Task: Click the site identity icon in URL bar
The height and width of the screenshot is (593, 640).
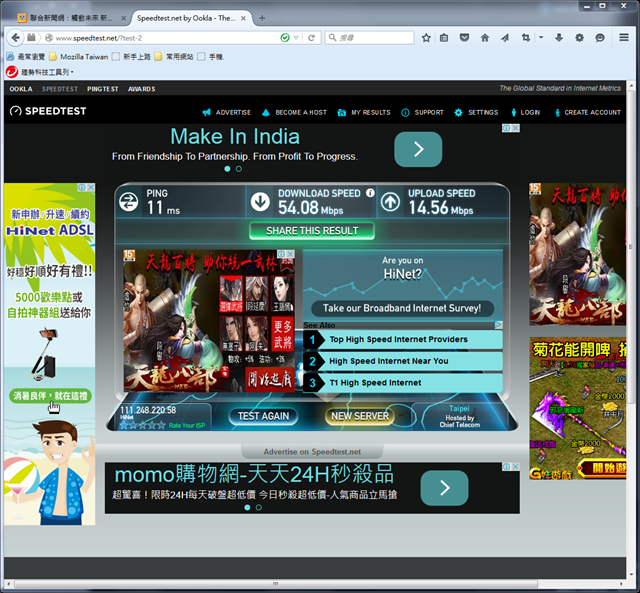Action: pyautogui.click(x=49, y=38)
